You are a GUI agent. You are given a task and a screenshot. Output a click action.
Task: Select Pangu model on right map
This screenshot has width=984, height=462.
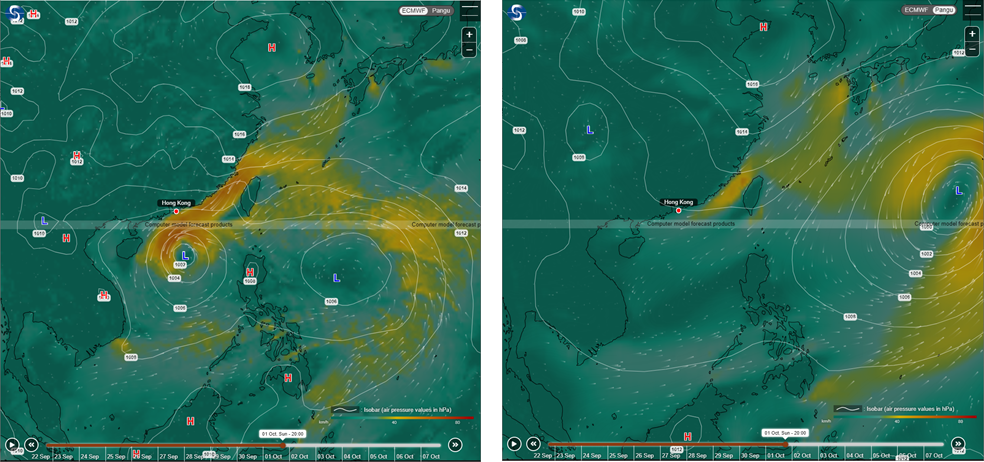click(x=944, y=10)
